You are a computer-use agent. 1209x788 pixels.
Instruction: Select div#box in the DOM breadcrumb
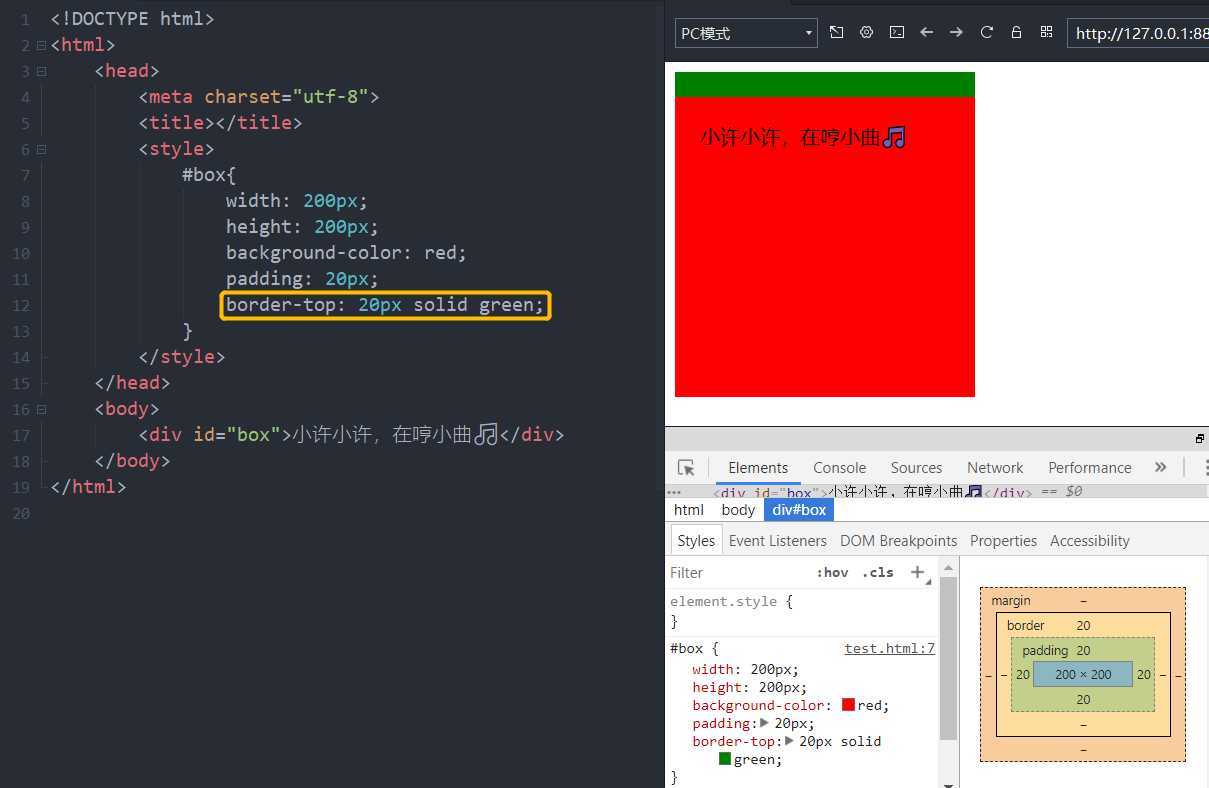click(x=798, y=510)
